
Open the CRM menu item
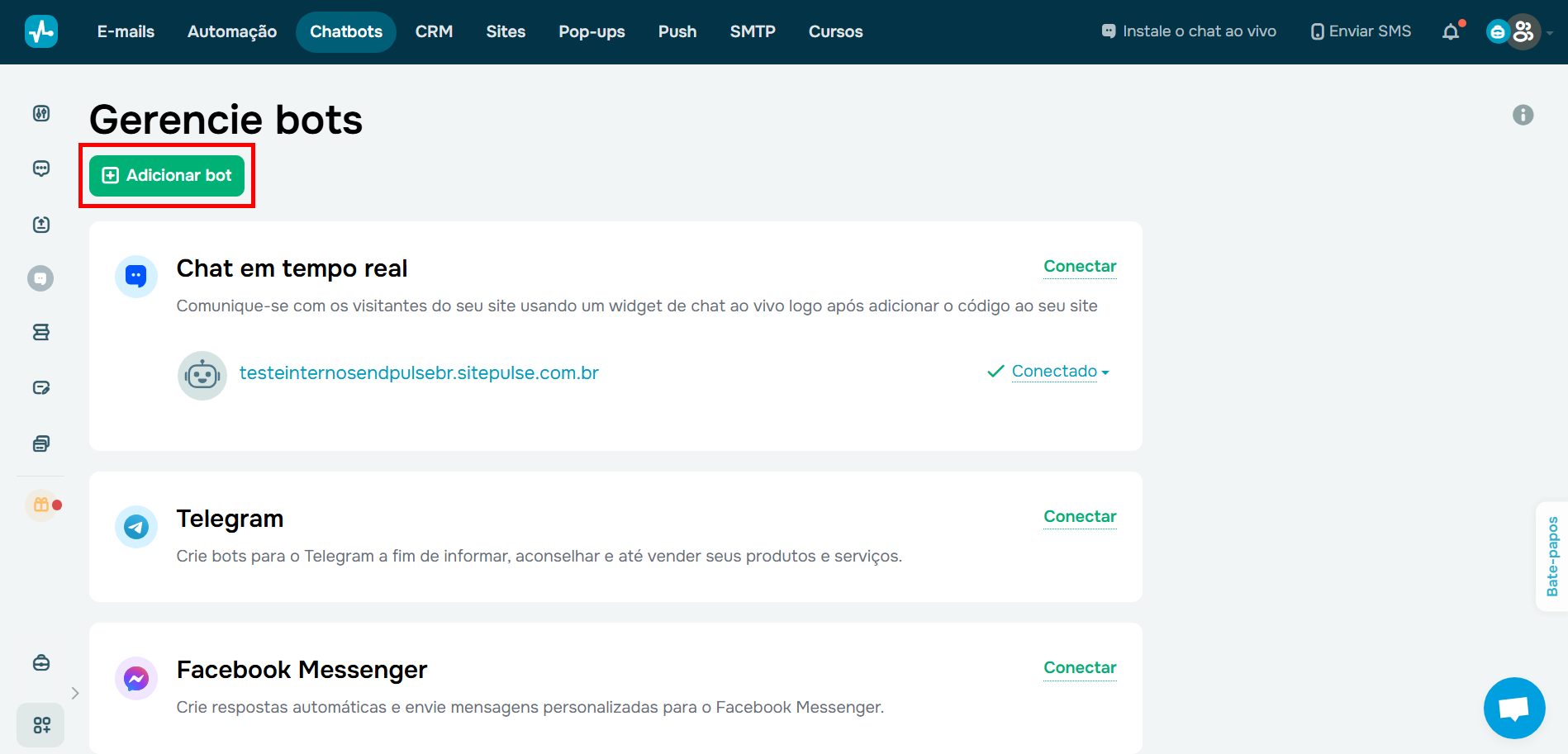(434, 31)
